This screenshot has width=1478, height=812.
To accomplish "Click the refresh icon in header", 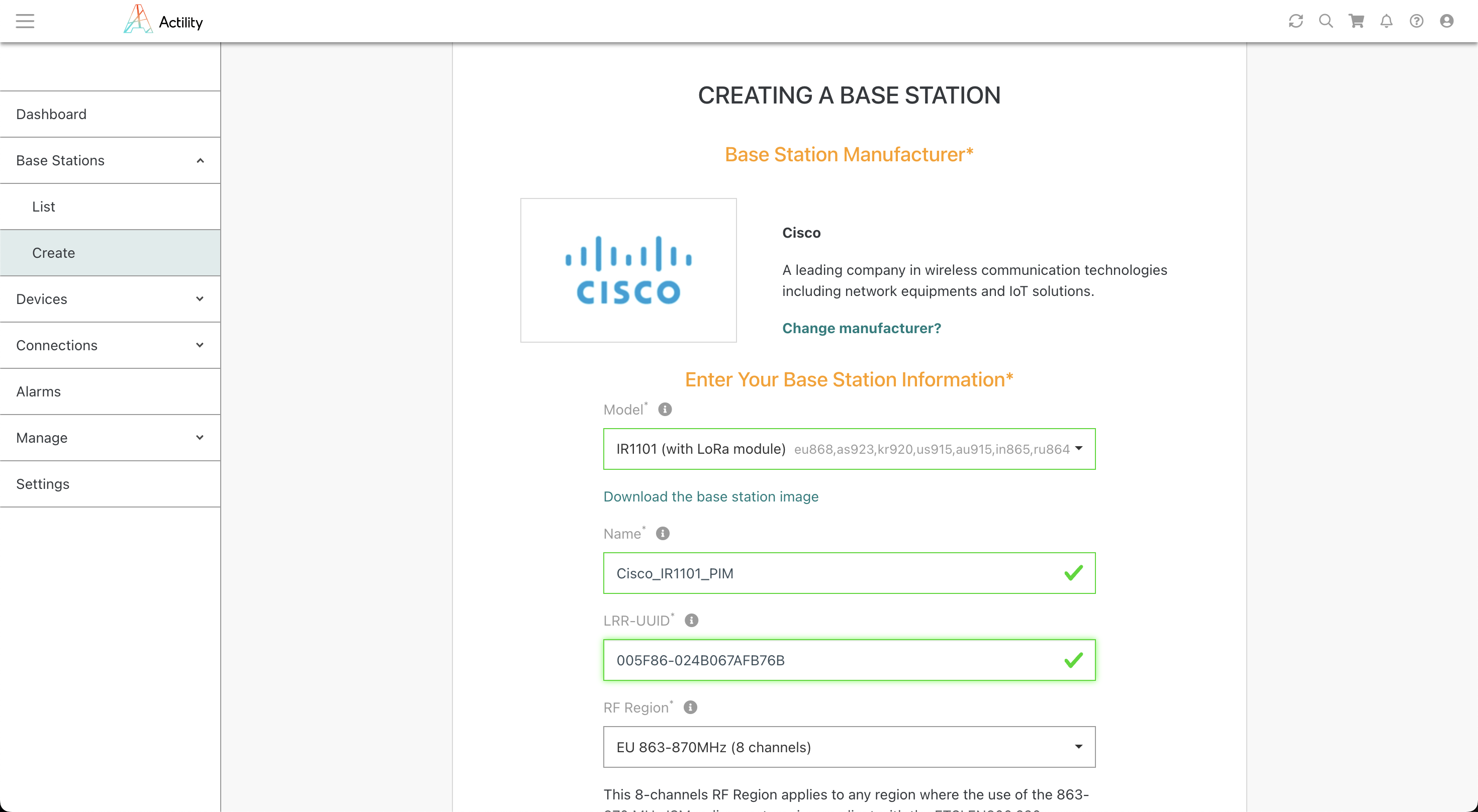I will click(x=1296, y=21).
